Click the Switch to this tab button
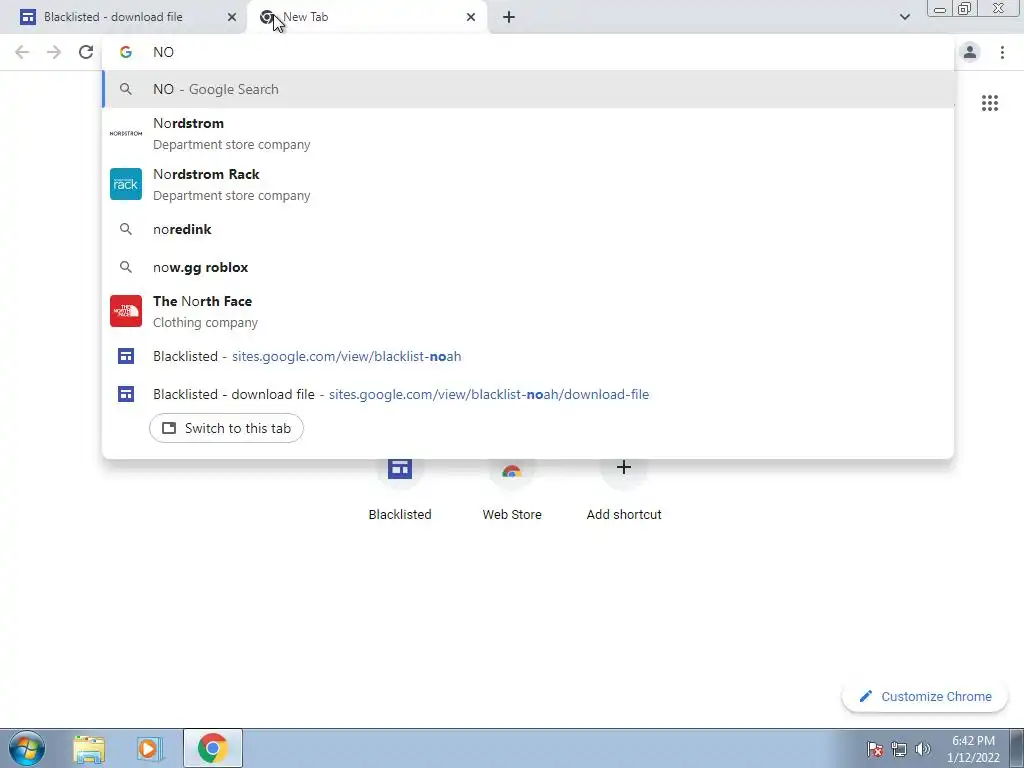The image size is (1024, 768). click(x=226, y=428)
